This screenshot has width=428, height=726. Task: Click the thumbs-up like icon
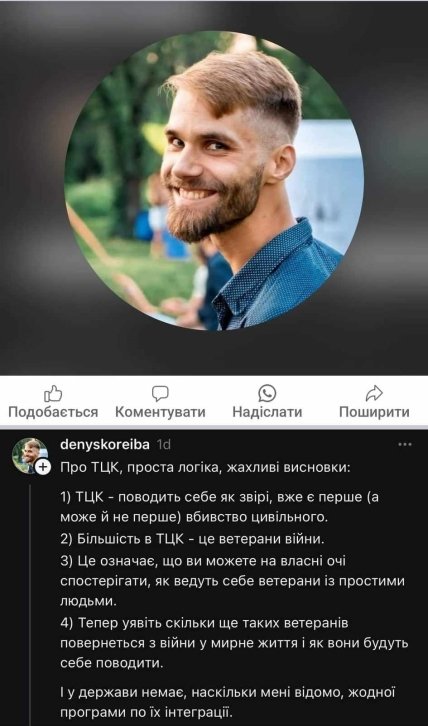tap(53, 394)
